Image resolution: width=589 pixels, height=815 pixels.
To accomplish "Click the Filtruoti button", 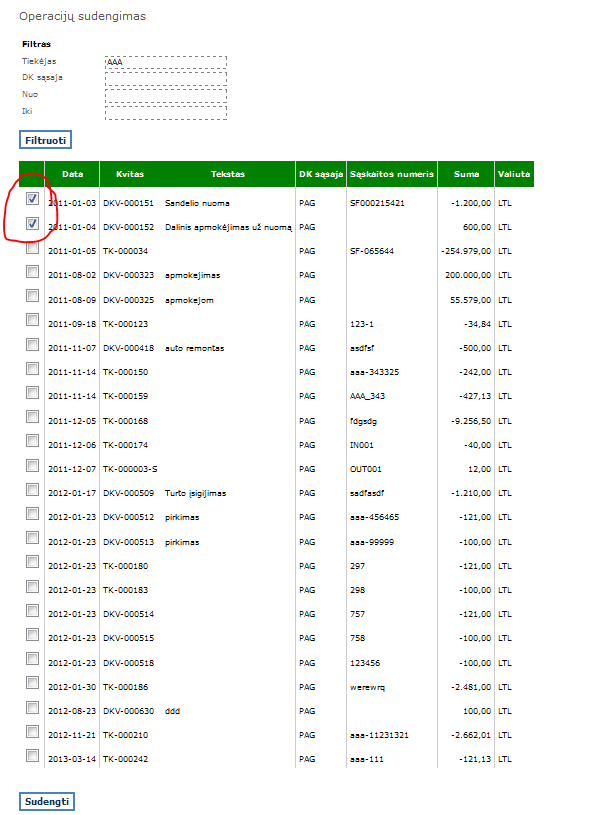I will tap(45, 140).
